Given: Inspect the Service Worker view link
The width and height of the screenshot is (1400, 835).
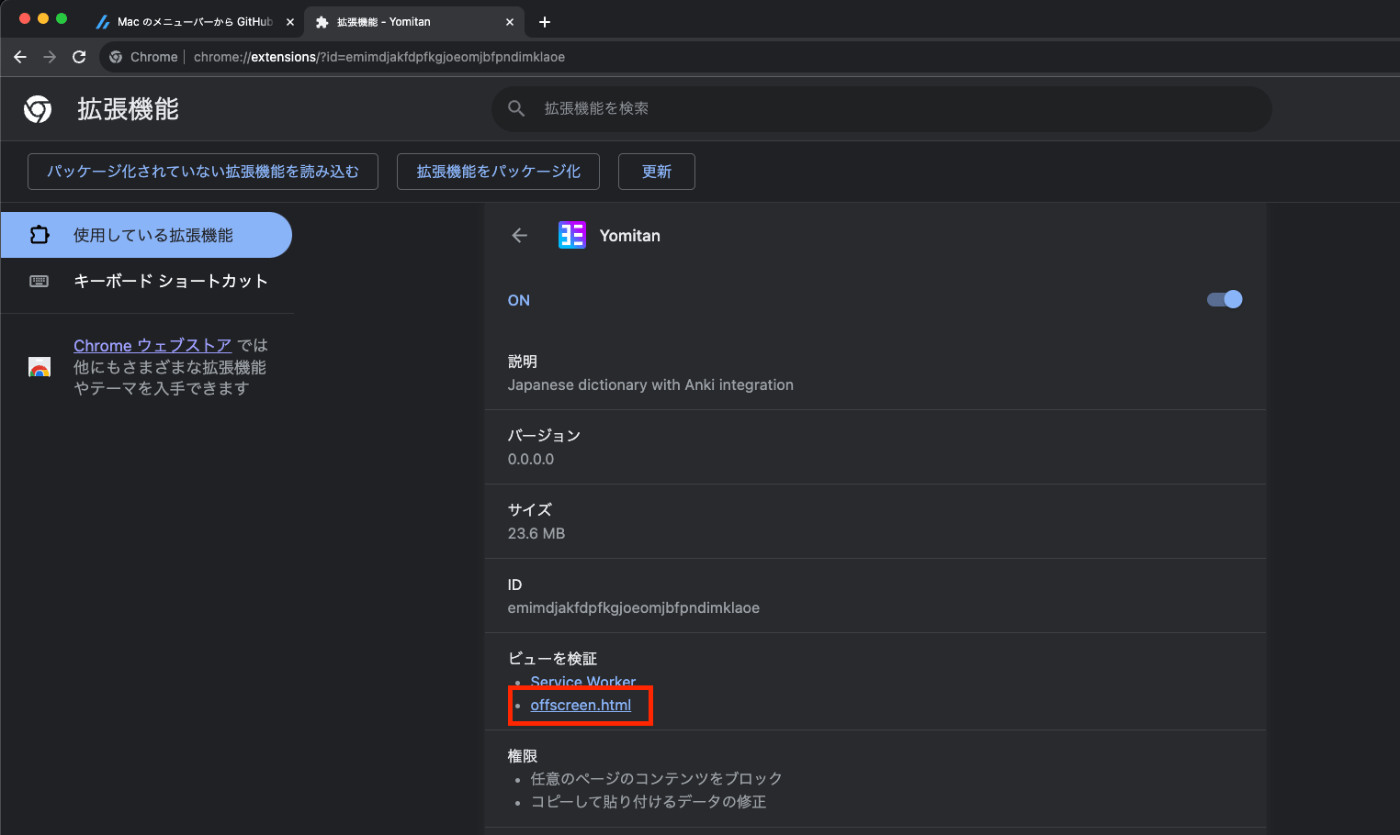Looking at the screenshot, I should point(583,682).
